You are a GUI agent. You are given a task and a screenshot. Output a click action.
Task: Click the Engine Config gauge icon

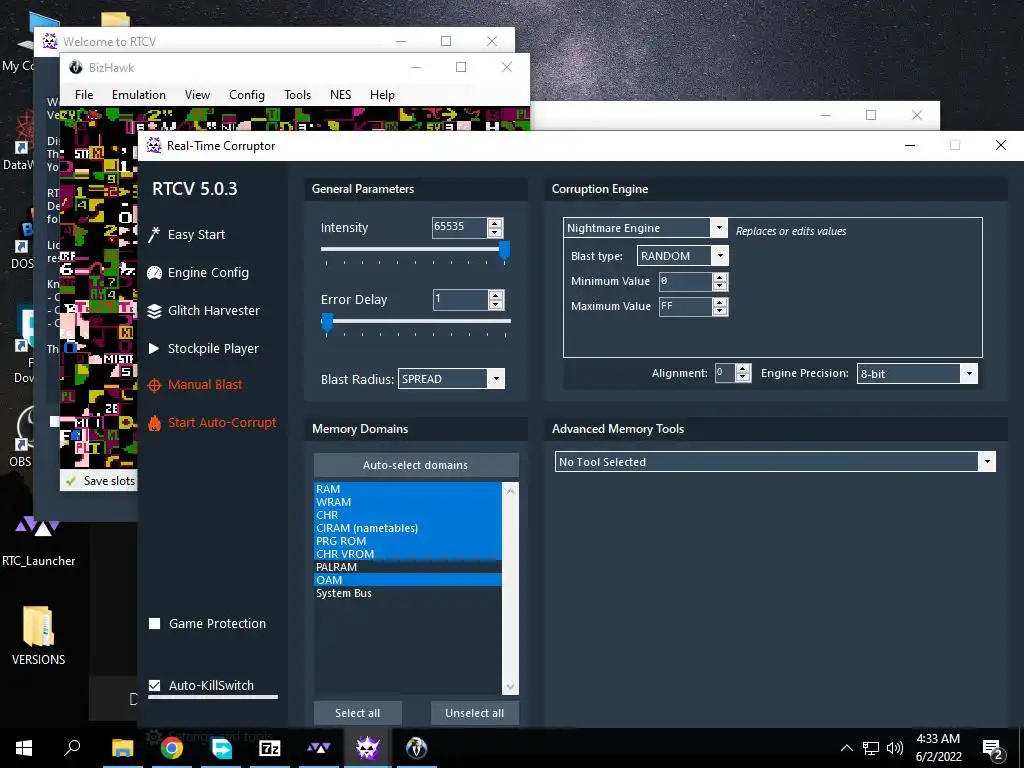[154, 273]
